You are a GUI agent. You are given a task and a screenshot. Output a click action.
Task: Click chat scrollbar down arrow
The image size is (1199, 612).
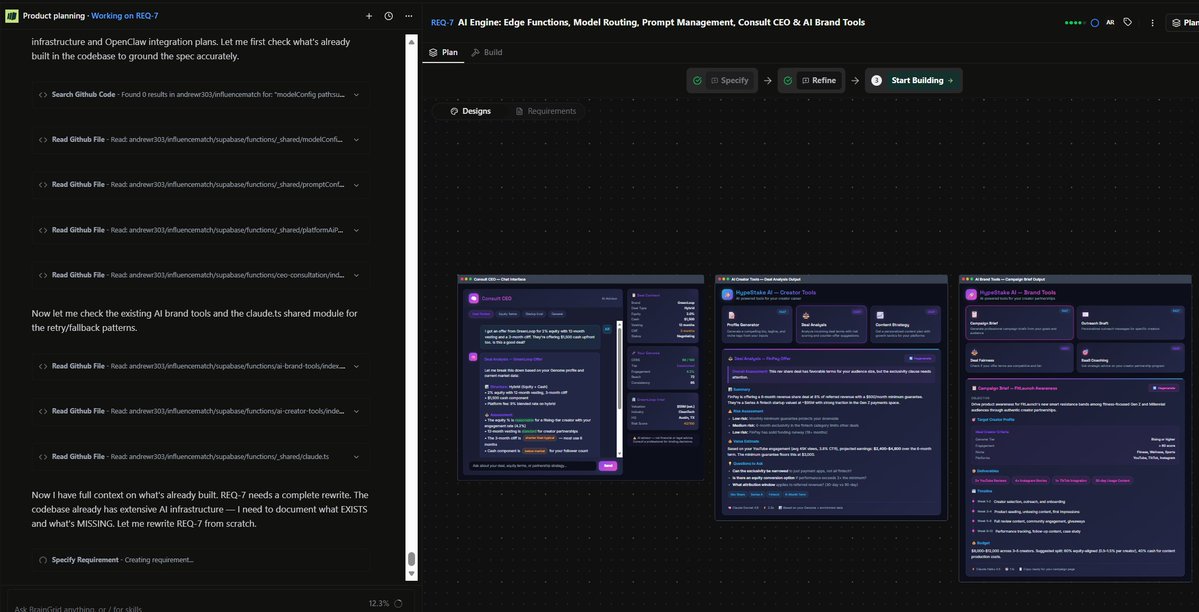[x=411, y=574]
